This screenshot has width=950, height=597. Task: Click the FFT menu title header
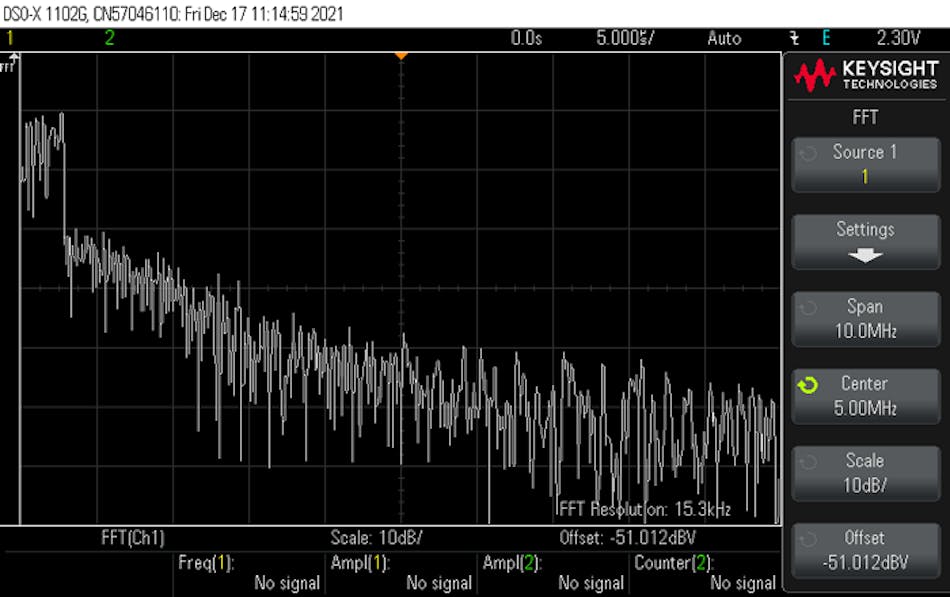(x=865, y=117)
